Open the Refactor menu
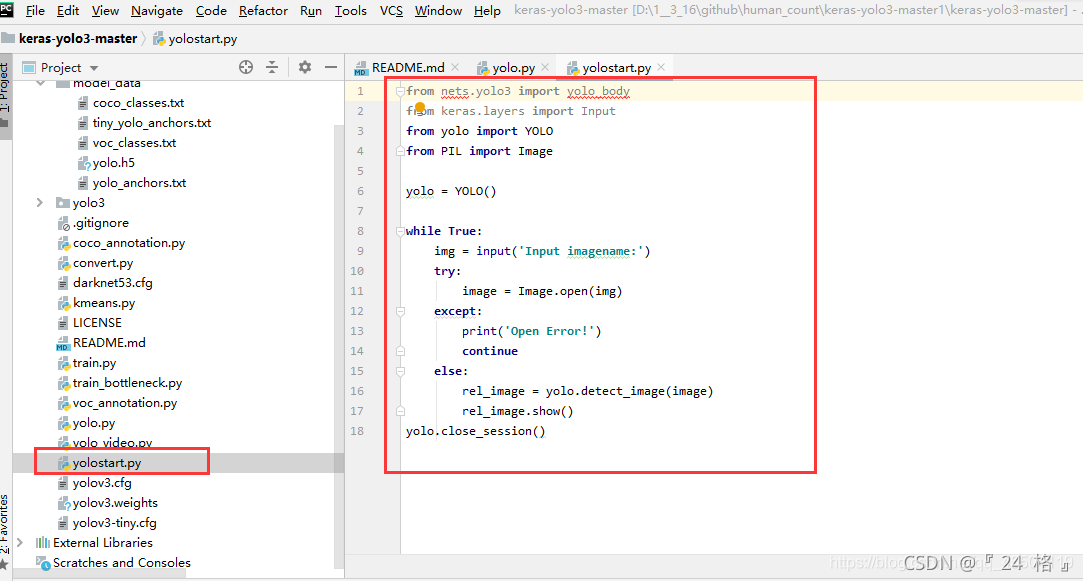 click(263, 11)
